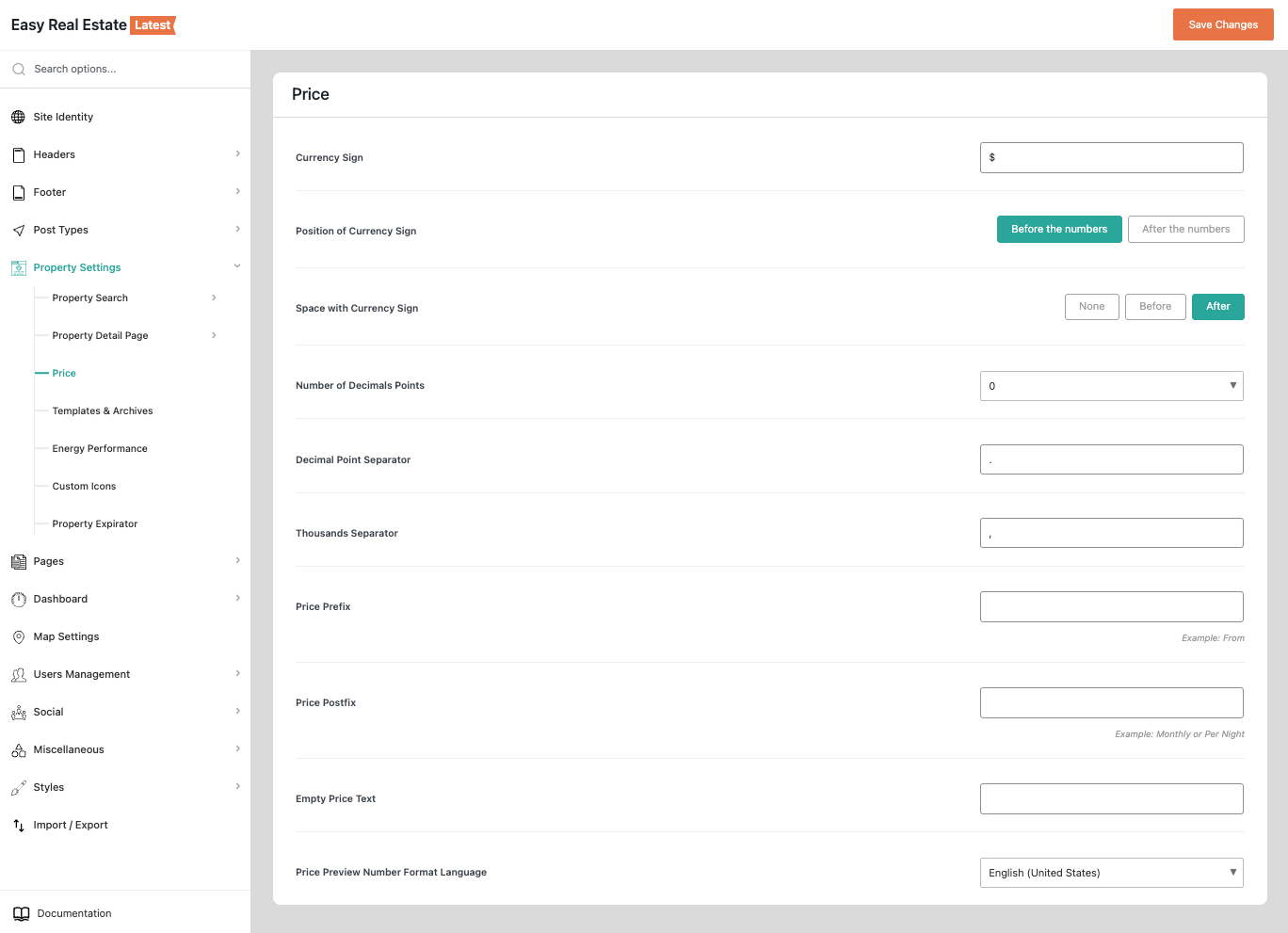Click the Styles brush icon
Screen dimensions: 1288x933
click(18, 788)
